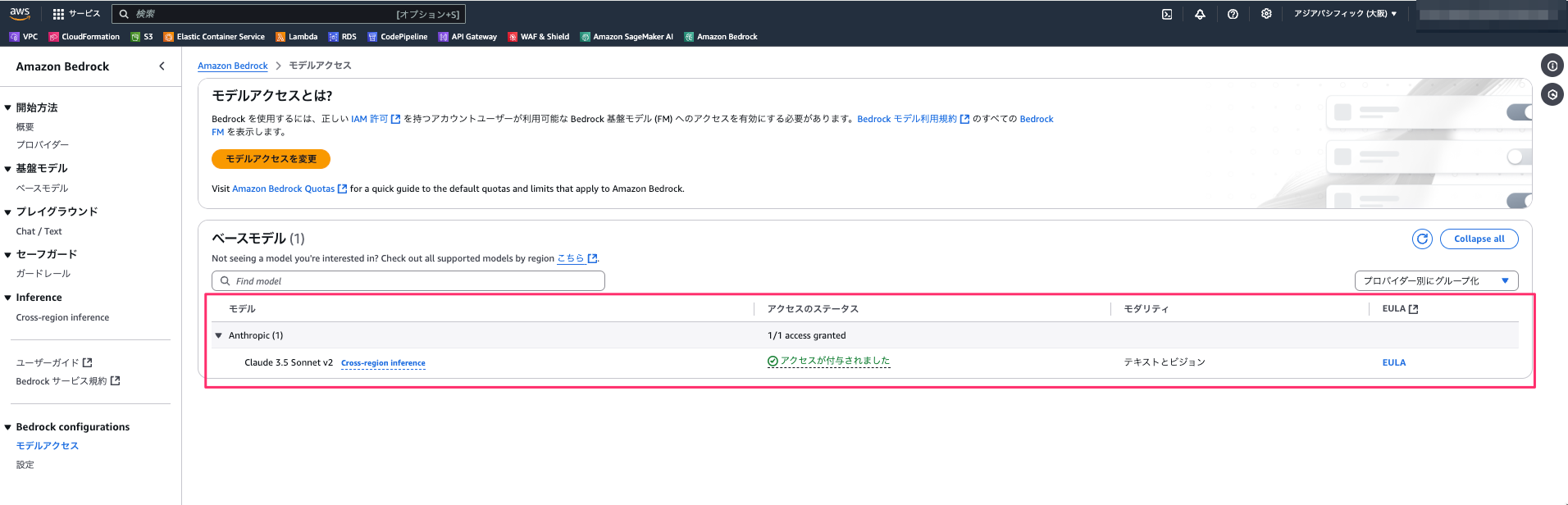Open the プロバイダー別にグループ化 dropdown

(1436, 281)
